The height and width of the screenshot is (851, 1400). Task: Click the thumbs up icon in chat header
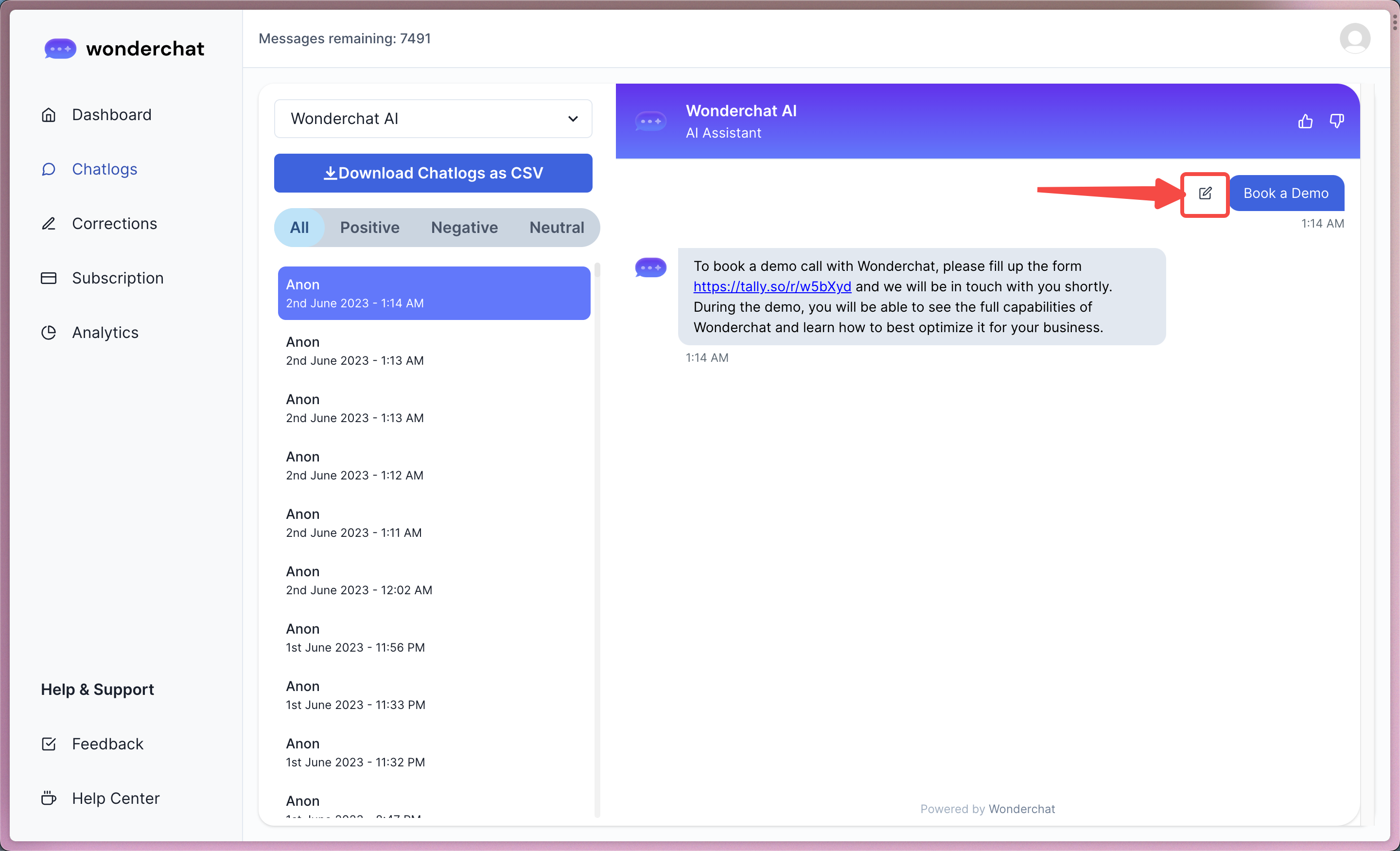[1305, 121]
